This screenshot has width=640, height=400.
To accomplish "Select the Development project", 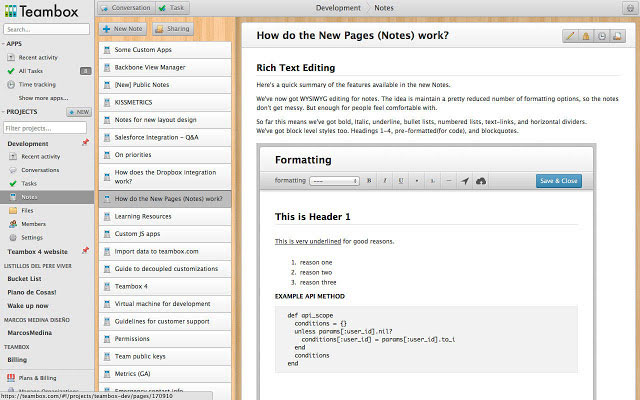I will 28,144.
